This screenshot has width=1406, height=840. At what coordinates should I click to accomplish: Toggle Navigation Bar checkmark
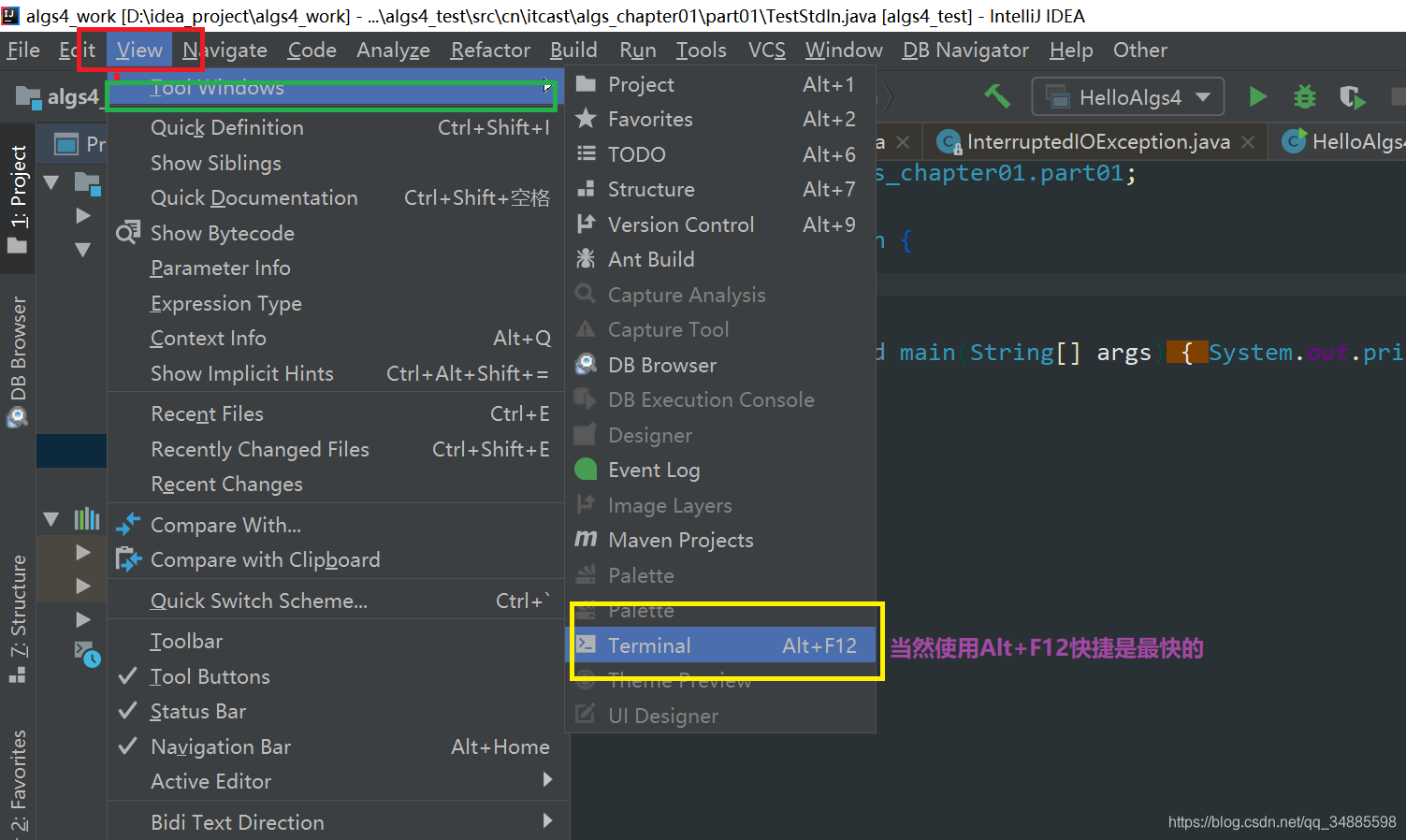coord(128,746)
